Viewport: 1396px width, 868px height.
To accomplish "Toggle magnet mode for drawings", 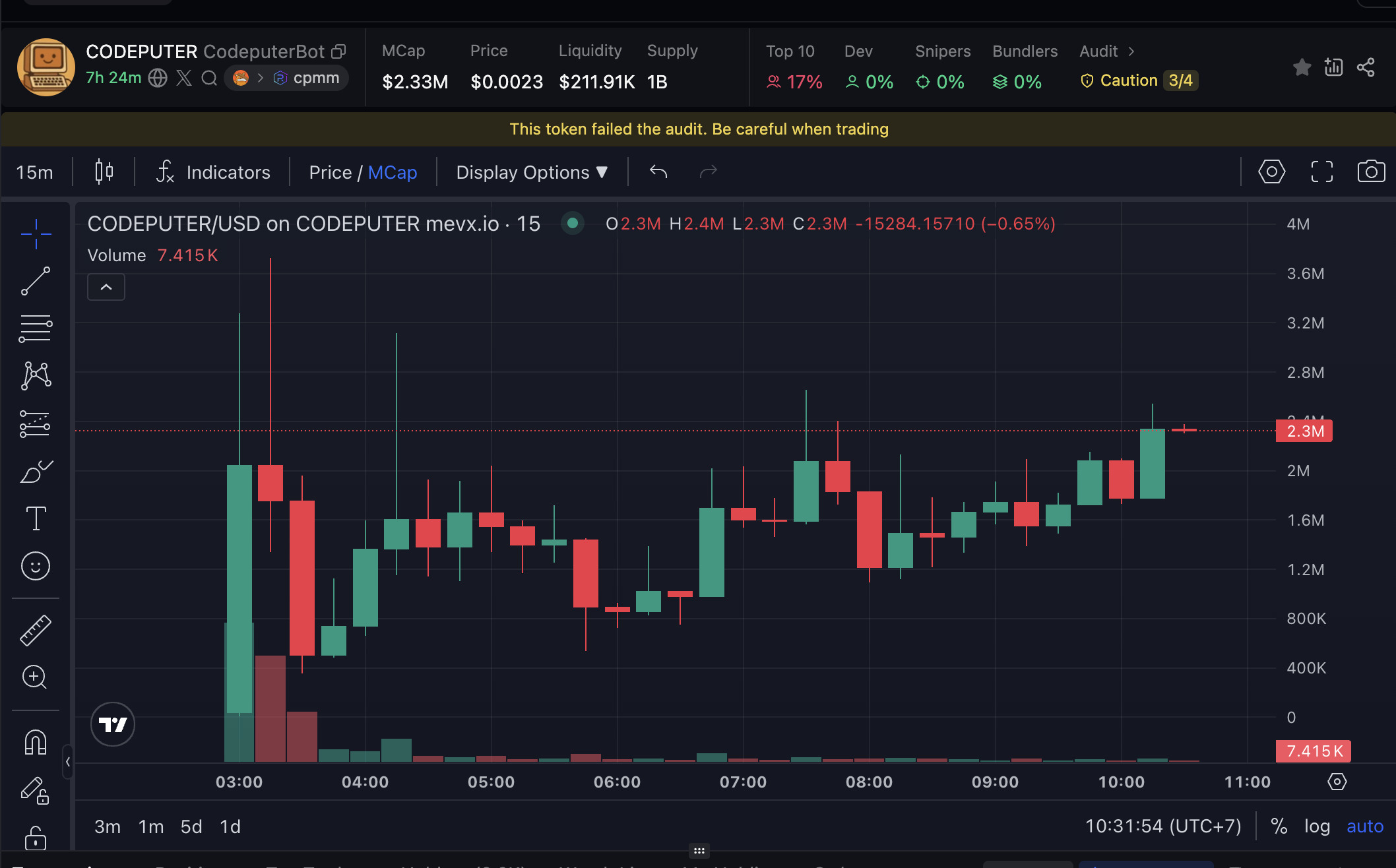I will pos(36,743).
